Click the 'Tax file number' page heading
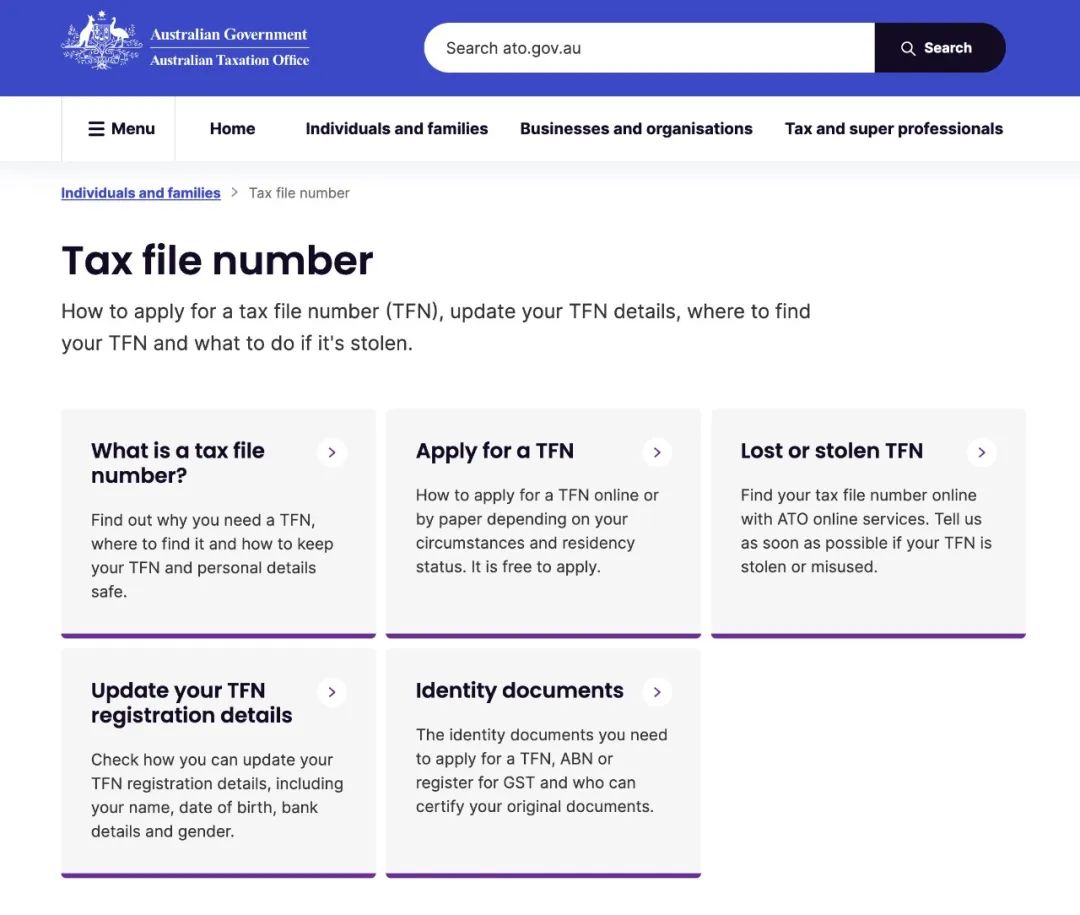Screen dimensions: 1080x915 coord(217,260)
